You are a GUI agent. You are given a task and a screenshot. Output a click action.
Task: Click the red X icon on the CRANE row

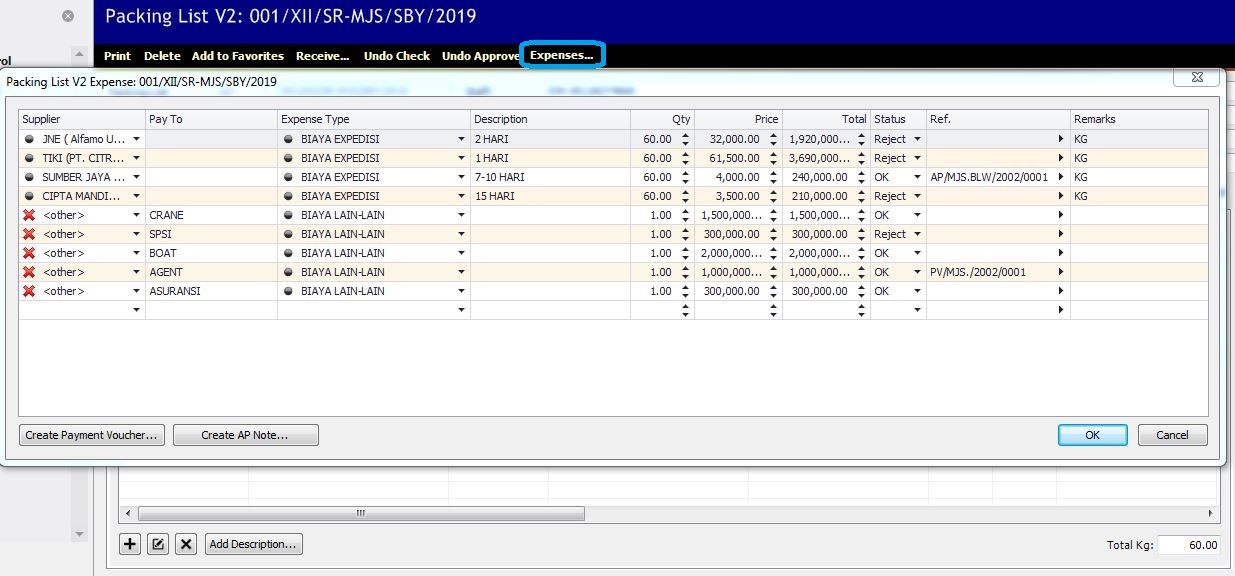[x=29, y=215]
